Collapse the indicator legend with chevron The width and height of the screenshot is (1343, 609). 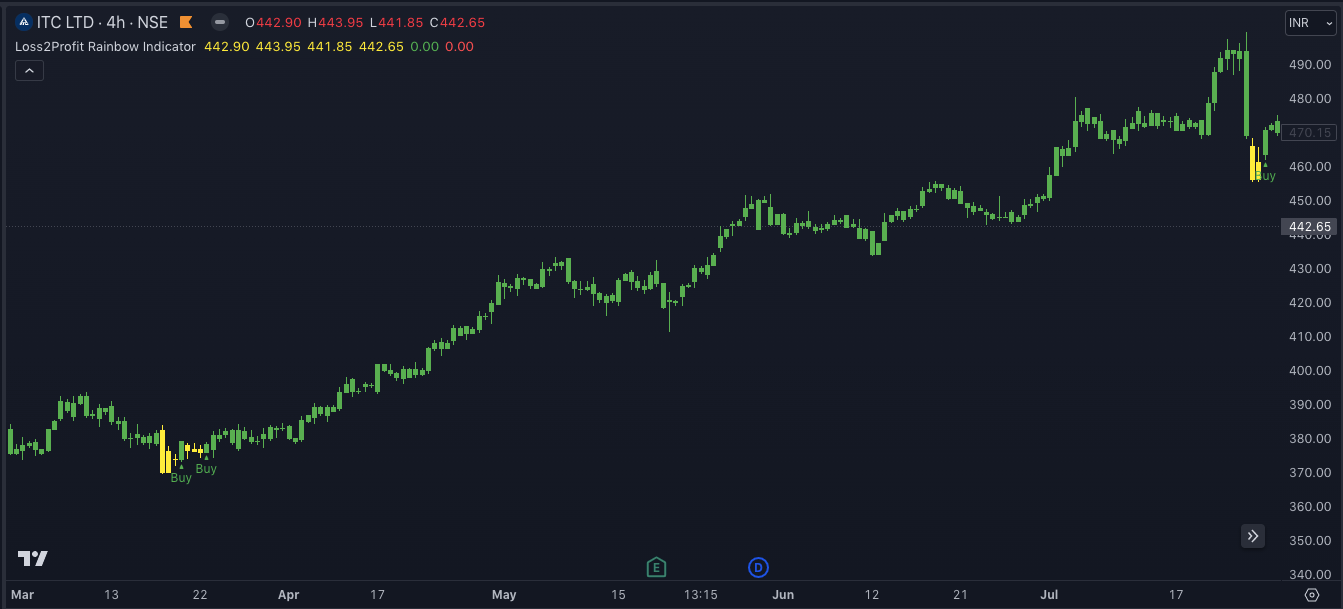pyautogui.click(x=29, y=70)
